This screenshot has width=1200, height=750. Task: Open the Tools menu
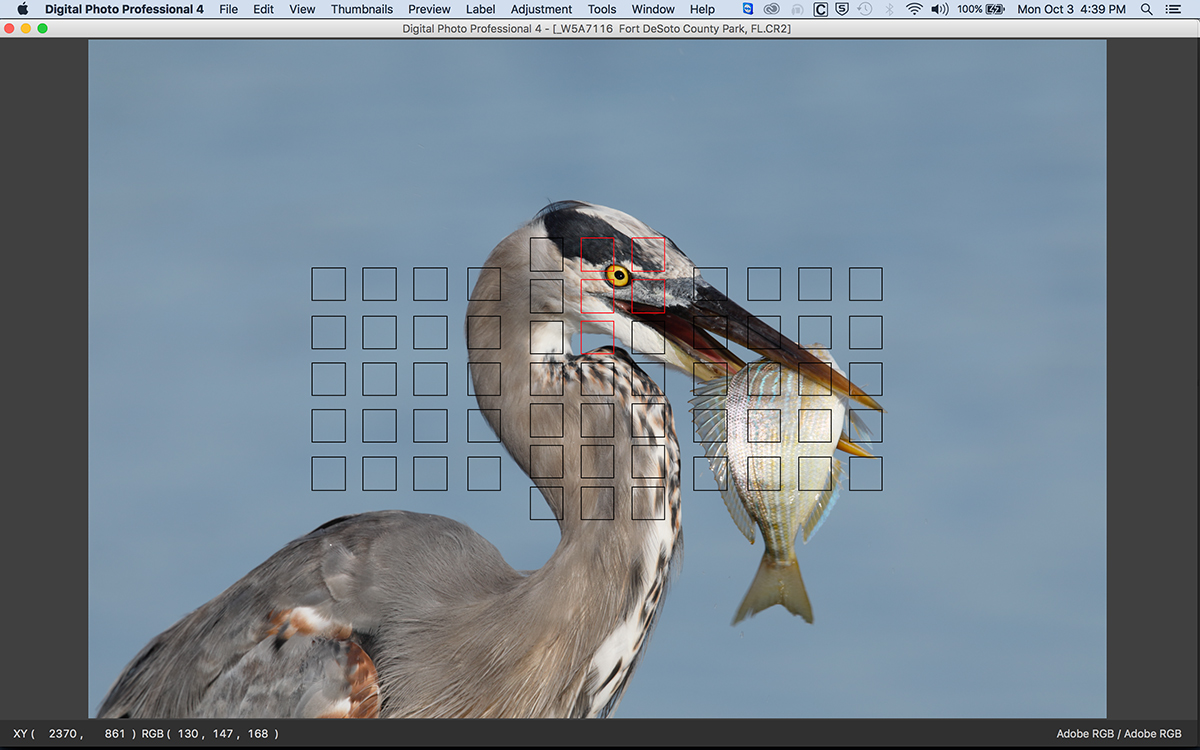click(x=602, y=9)
